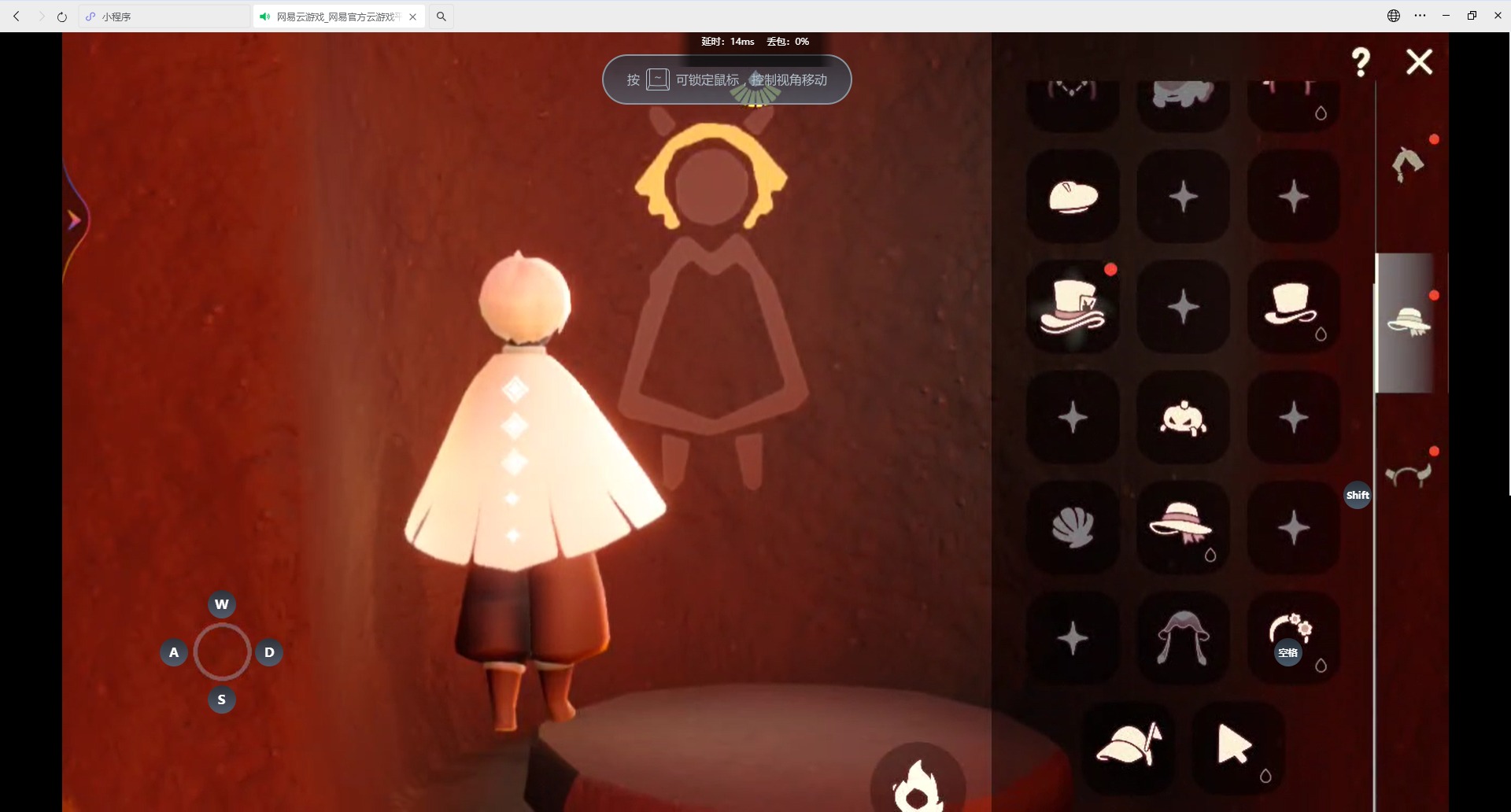Select the 网易云游戏 browser tab

[338, 17]
